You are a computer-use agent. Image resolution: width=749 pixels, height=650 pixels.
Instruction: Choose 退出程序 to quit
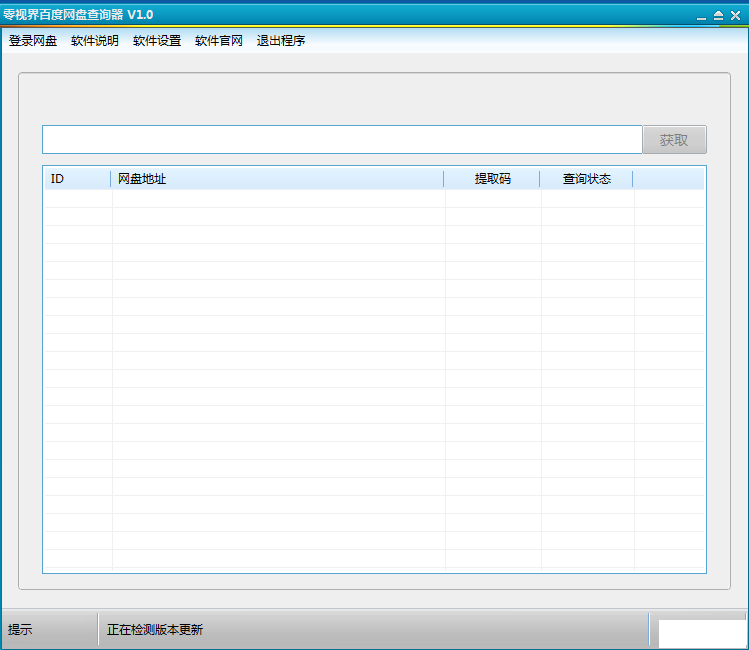pos(281,41)
